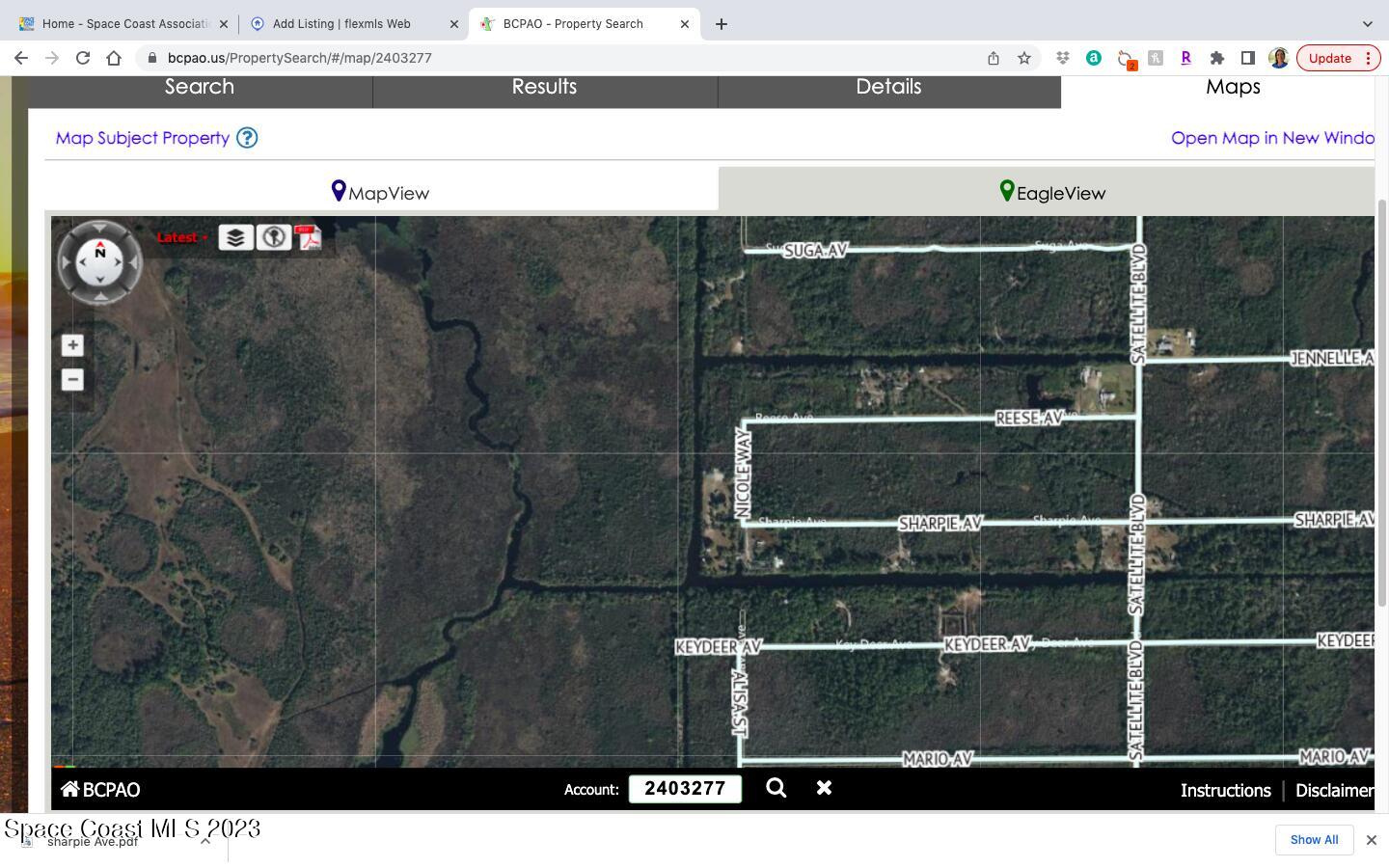Viewport: 1389px width, 868px height.
Task: Click the account search magnifier icon
Action: click(x=776, y=789)
